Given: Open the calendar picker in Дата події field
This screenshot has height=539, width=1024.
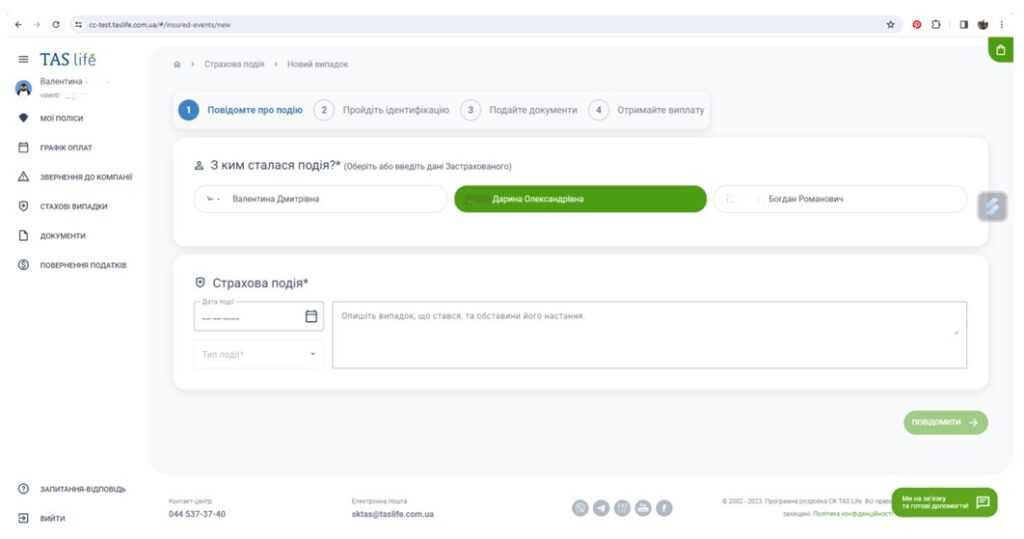Looking at the screenshot, I should (310, 317).
